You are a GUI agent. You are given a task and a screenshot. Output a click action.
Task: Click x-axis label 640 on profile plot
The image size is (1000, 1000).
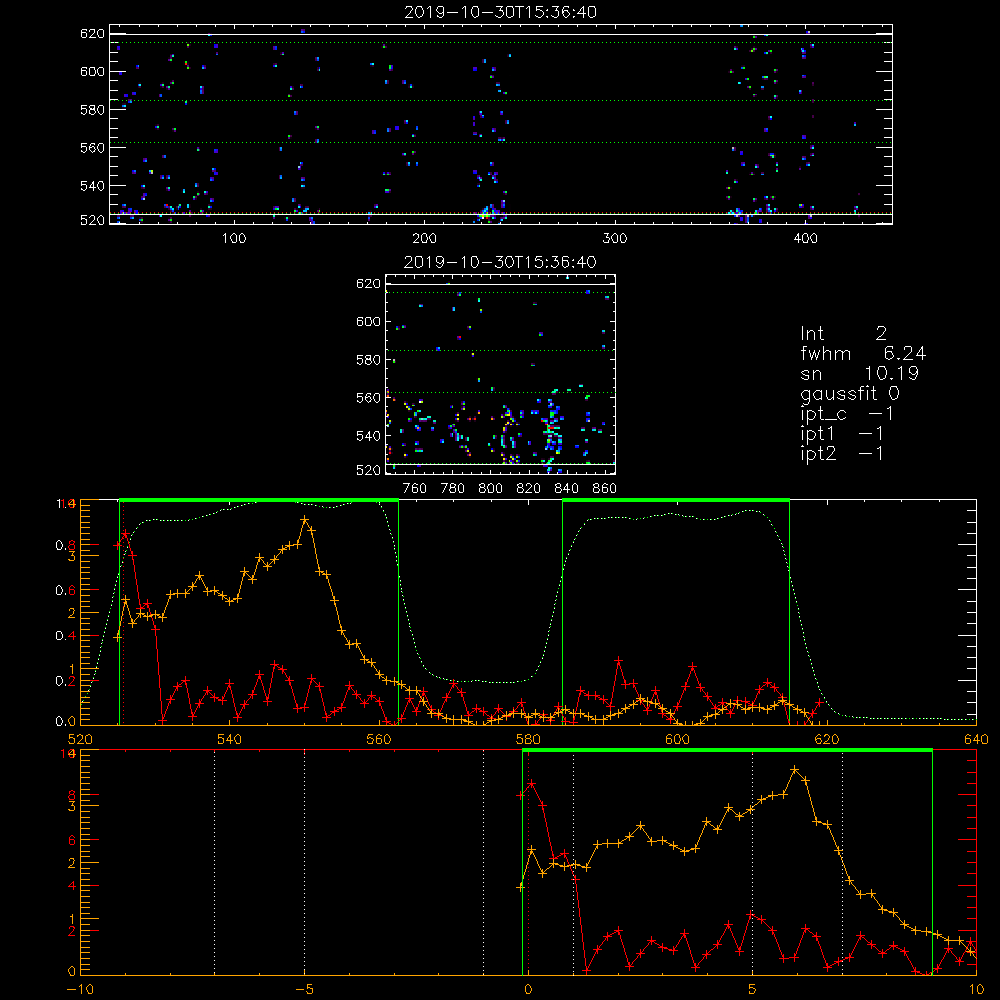pyautogui.click(x=976, y=739)
